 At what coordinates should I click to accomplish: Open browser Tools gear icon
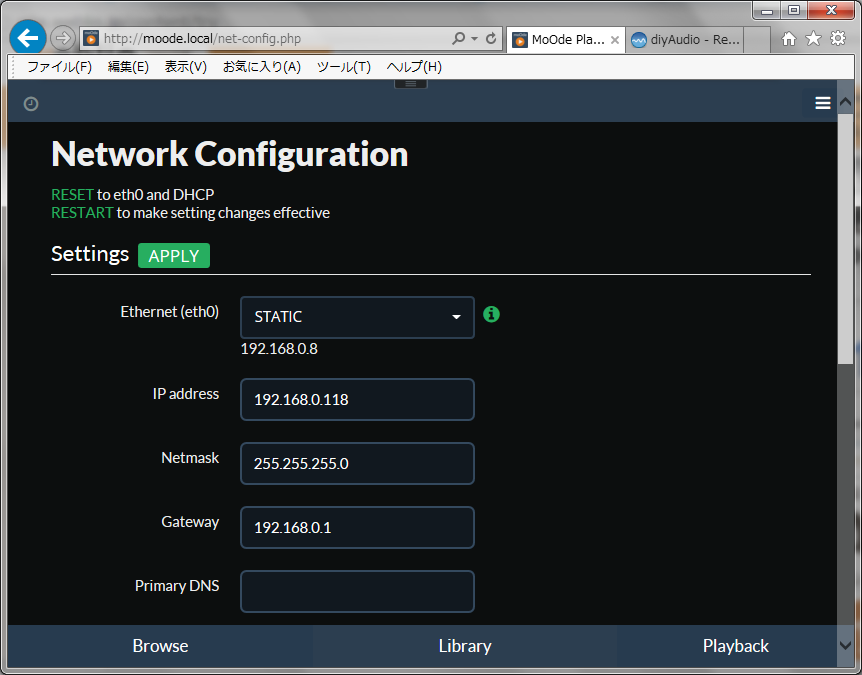838,38
